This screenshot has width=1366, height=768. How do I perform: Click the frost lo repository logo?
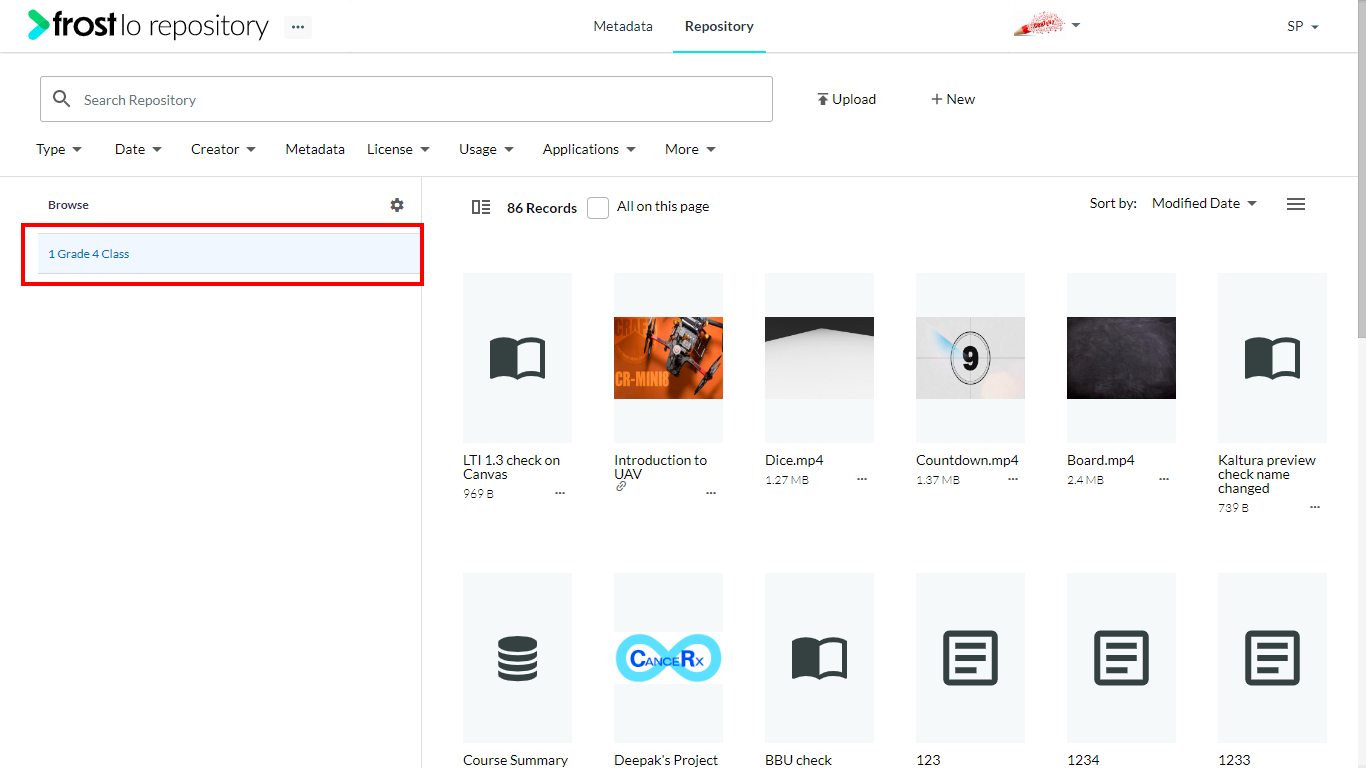[148, 25]
